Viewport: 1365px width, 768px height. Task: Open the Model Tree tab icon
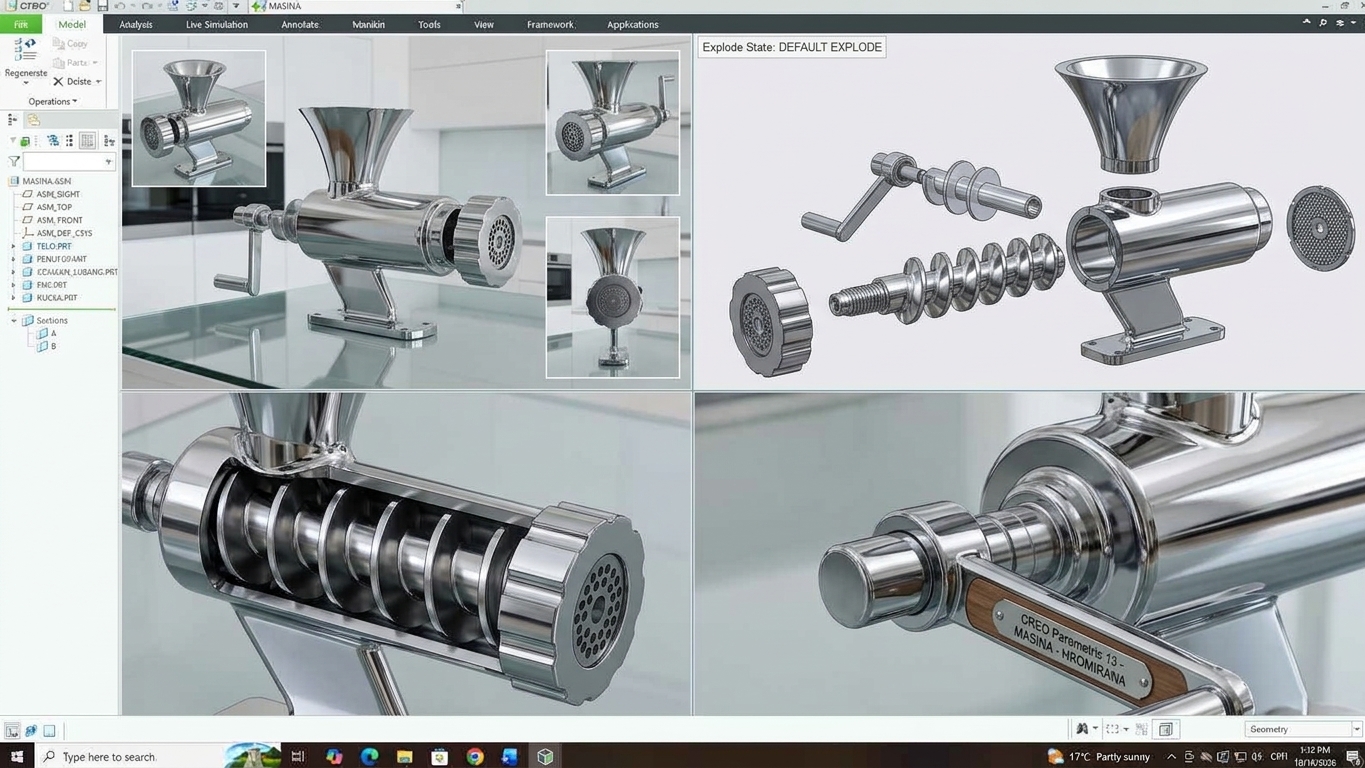pyautogui.click(x=13, y=120)
